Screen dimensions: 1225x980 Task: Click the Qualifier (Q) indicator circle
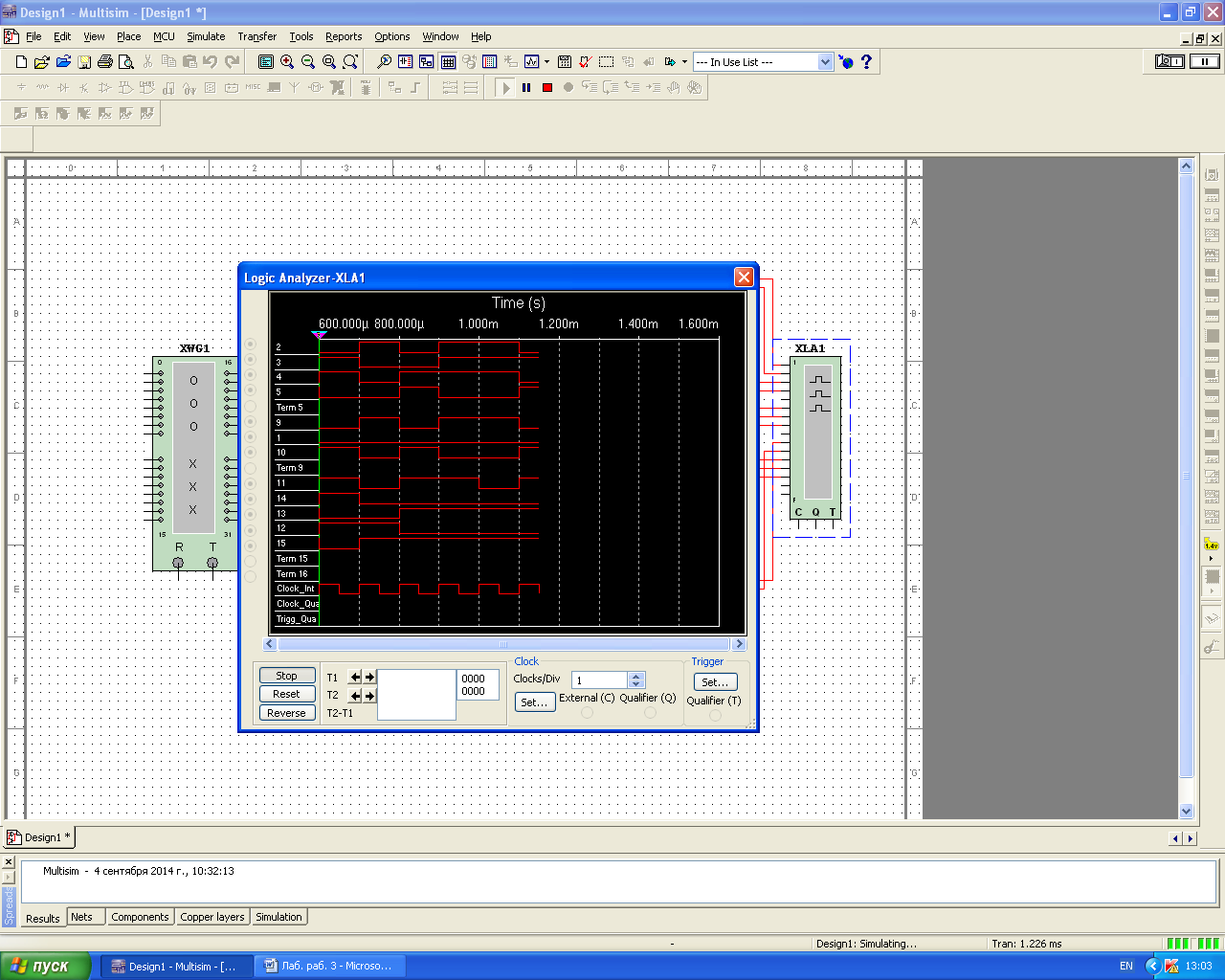pyautogui.click(x=650, y=712)
